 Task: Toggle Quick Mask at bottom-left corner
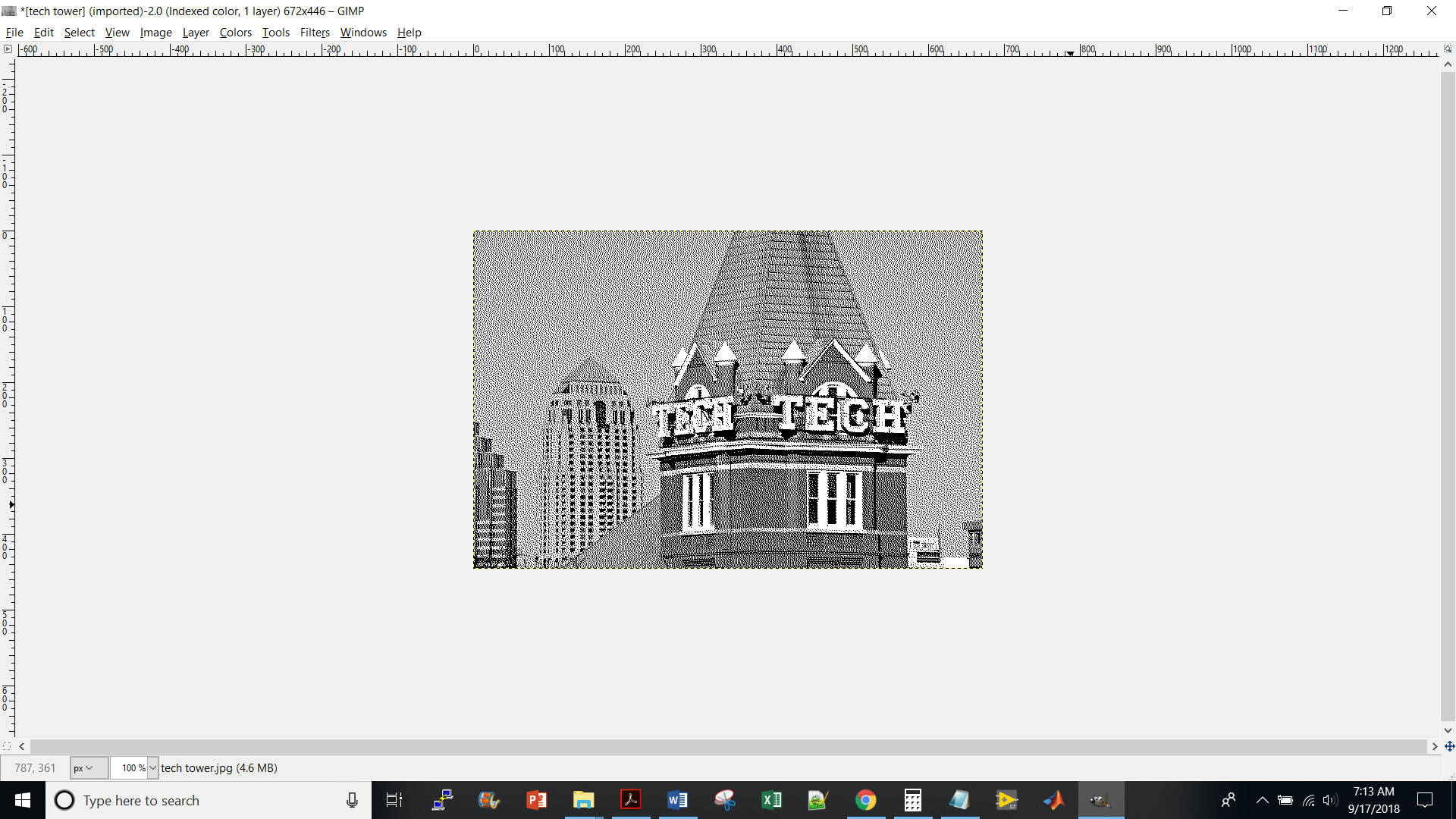pos(8,746)
